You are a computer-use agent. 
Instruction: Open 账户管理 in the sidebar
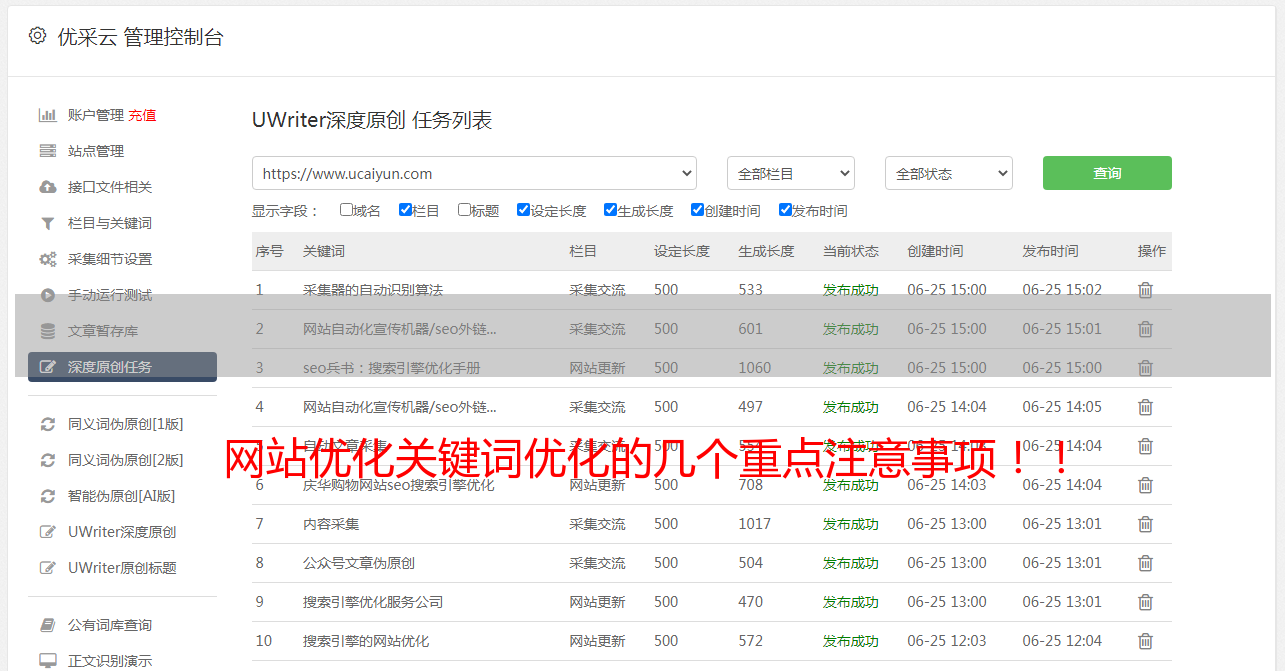pyautogui.click(x=96, y=115)
